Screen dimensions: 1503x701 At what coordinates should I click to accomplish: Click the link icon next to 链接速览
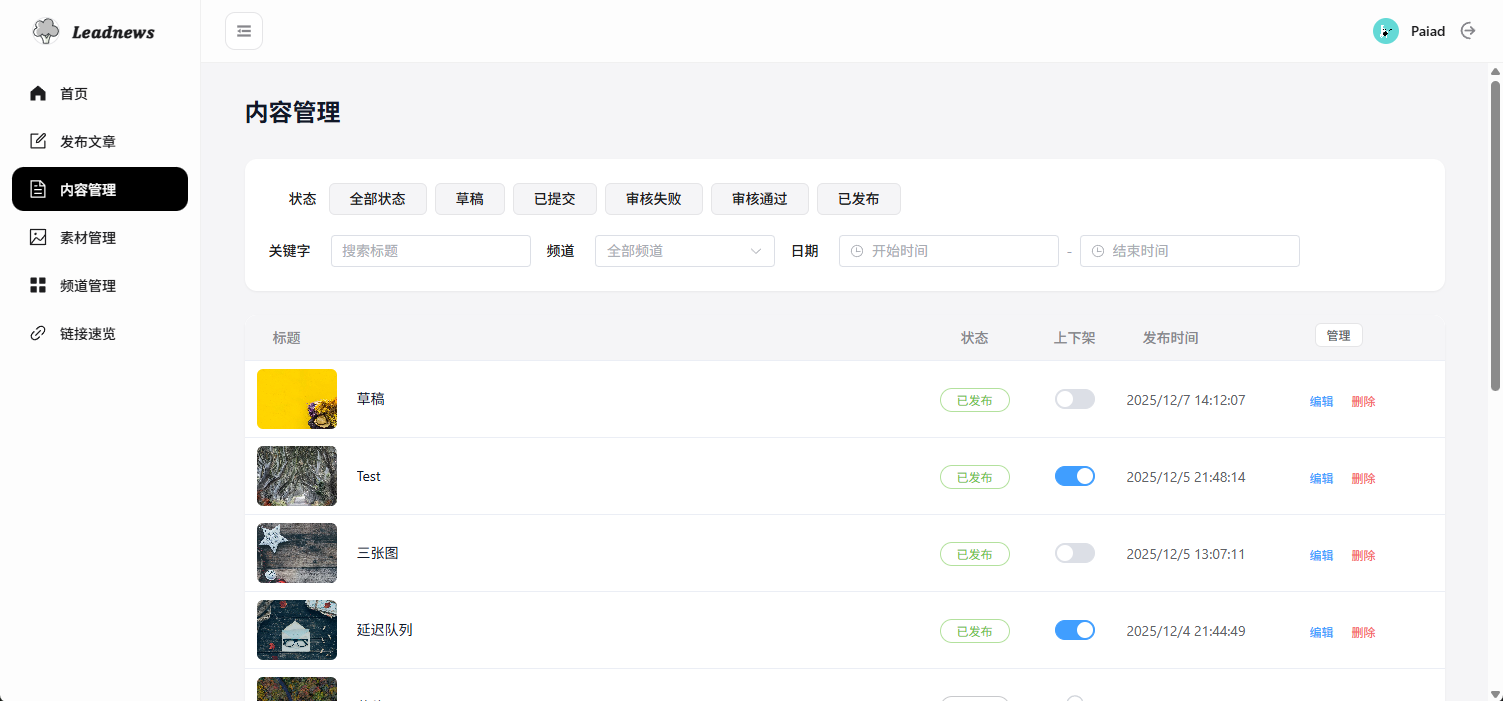coord(38,333)
